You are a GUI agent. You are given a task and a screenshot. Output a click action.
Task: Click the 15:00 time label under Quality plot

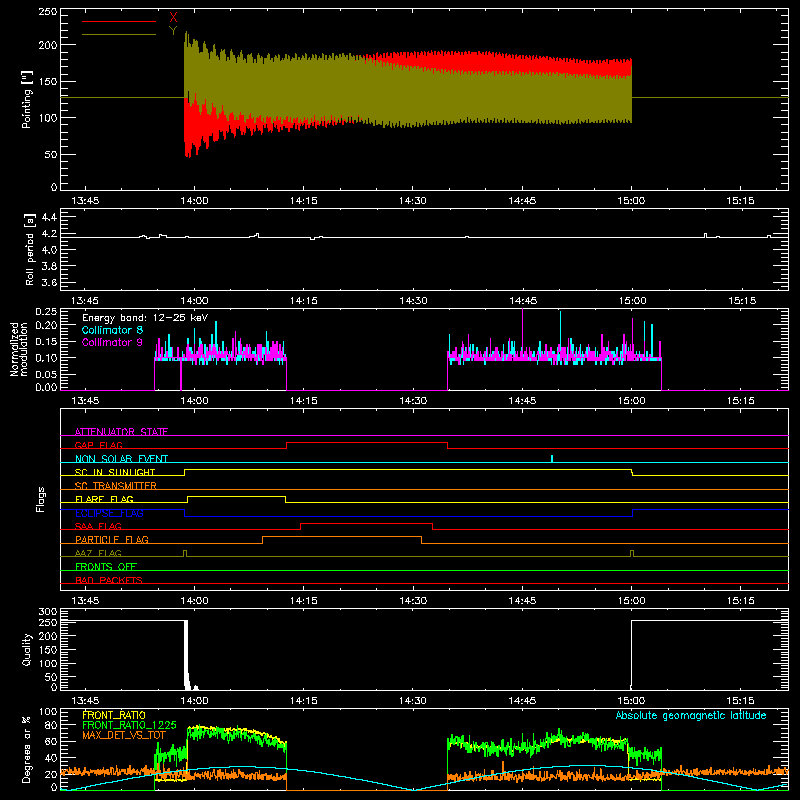[x=632, y=701]
